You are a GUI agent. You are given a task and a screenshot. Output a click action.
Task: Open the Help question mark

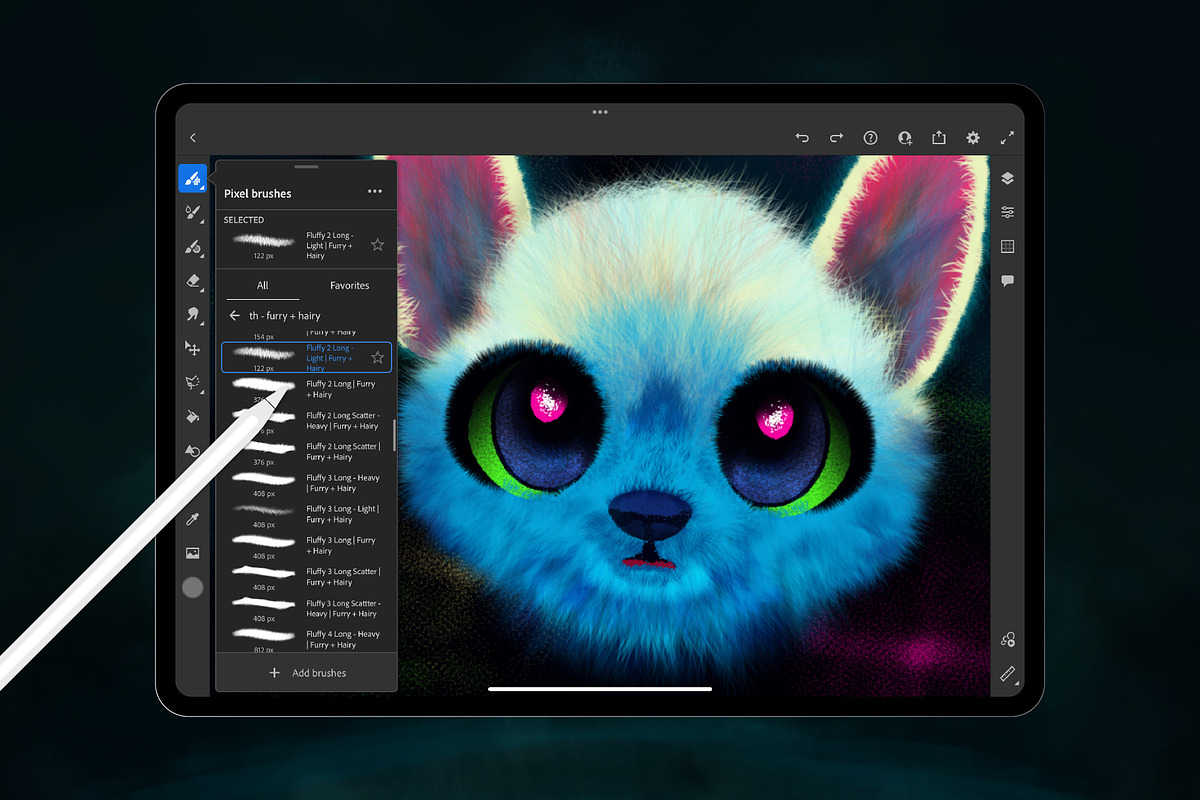click(x=871, y=138)
